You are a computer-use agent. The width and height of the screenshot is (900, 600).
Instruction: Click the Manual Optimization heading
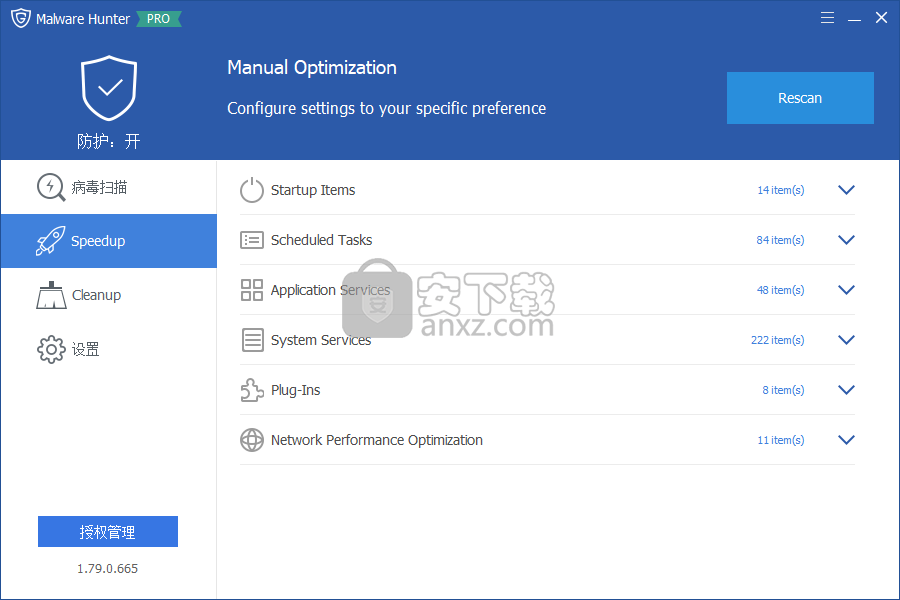tap(312, 68)
